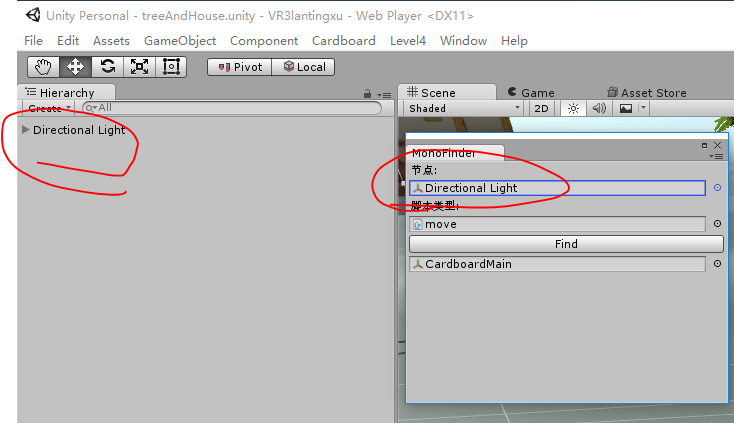
Task: Click the Pivot toggle button
Action: click(240, 67)
